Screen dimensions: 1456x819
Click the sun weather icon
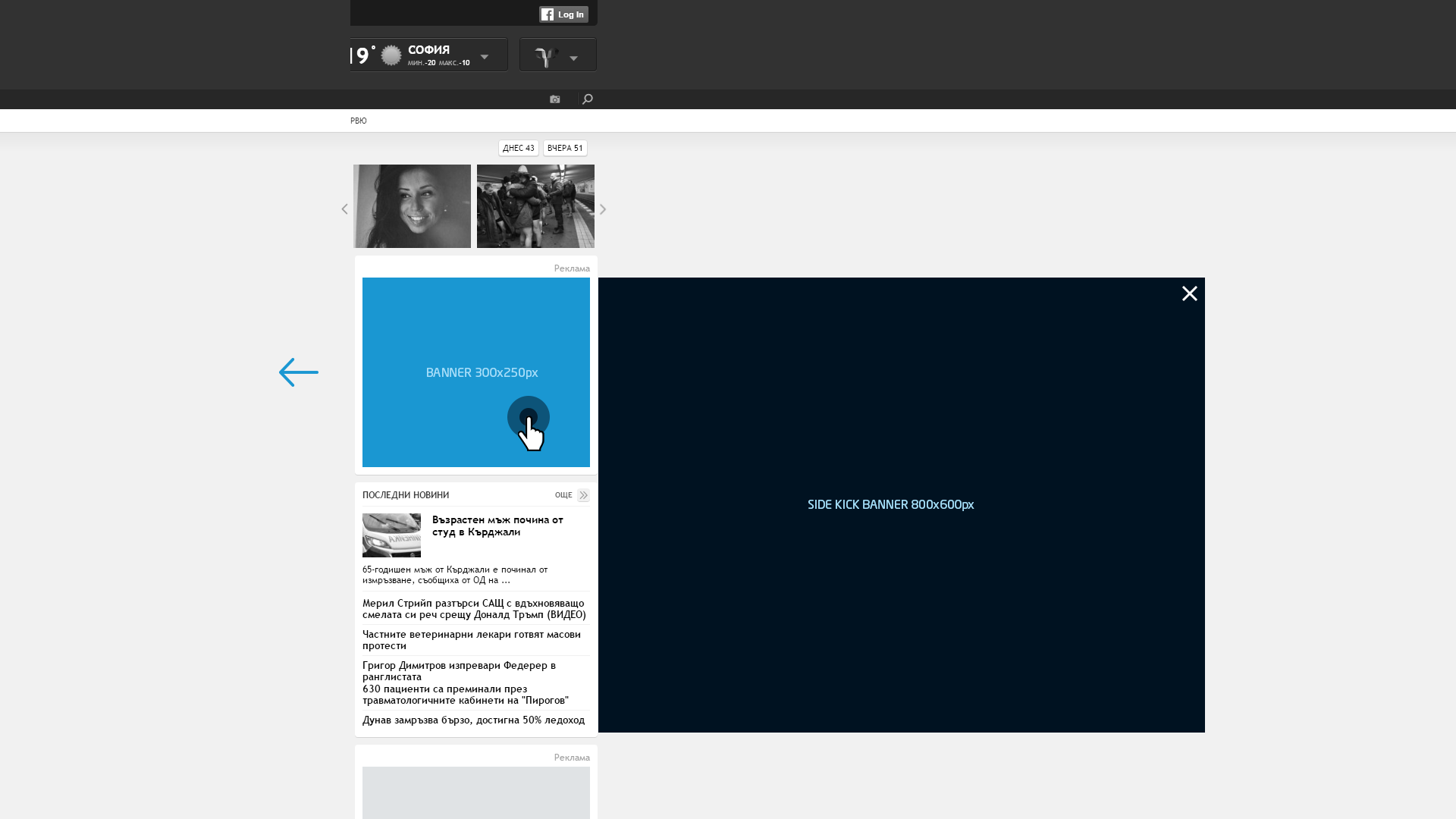point(391,55)
